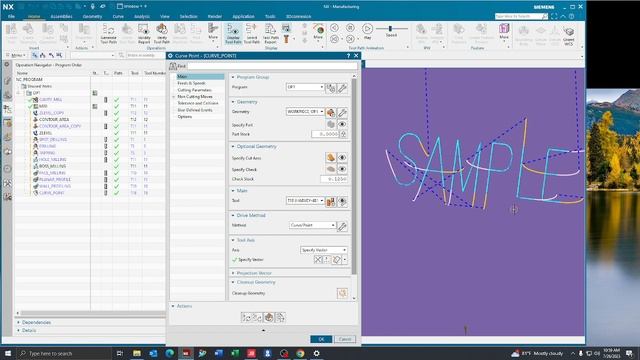
Task: Open the vector type dropdown arrow
Action: pyautogui.click(x=345, y=260)
